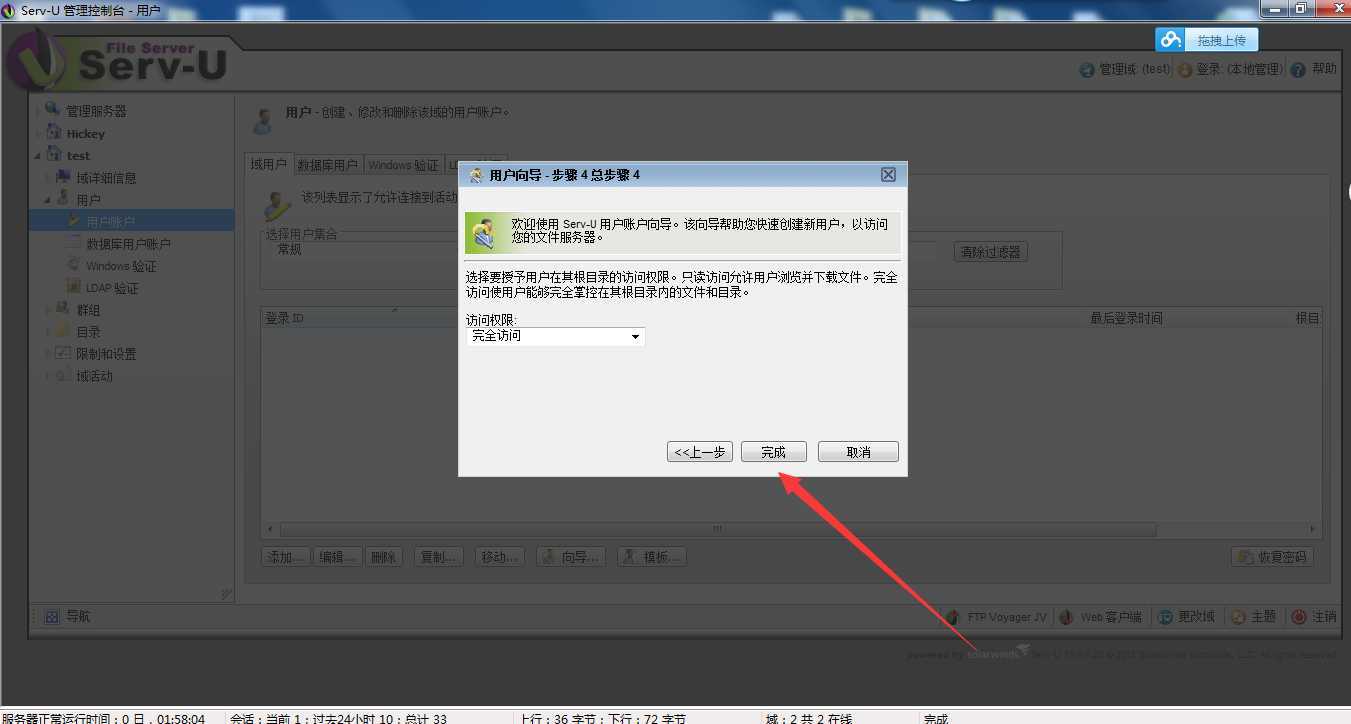Click the cloud icon on 拖拽上传

pos(1170,40)
